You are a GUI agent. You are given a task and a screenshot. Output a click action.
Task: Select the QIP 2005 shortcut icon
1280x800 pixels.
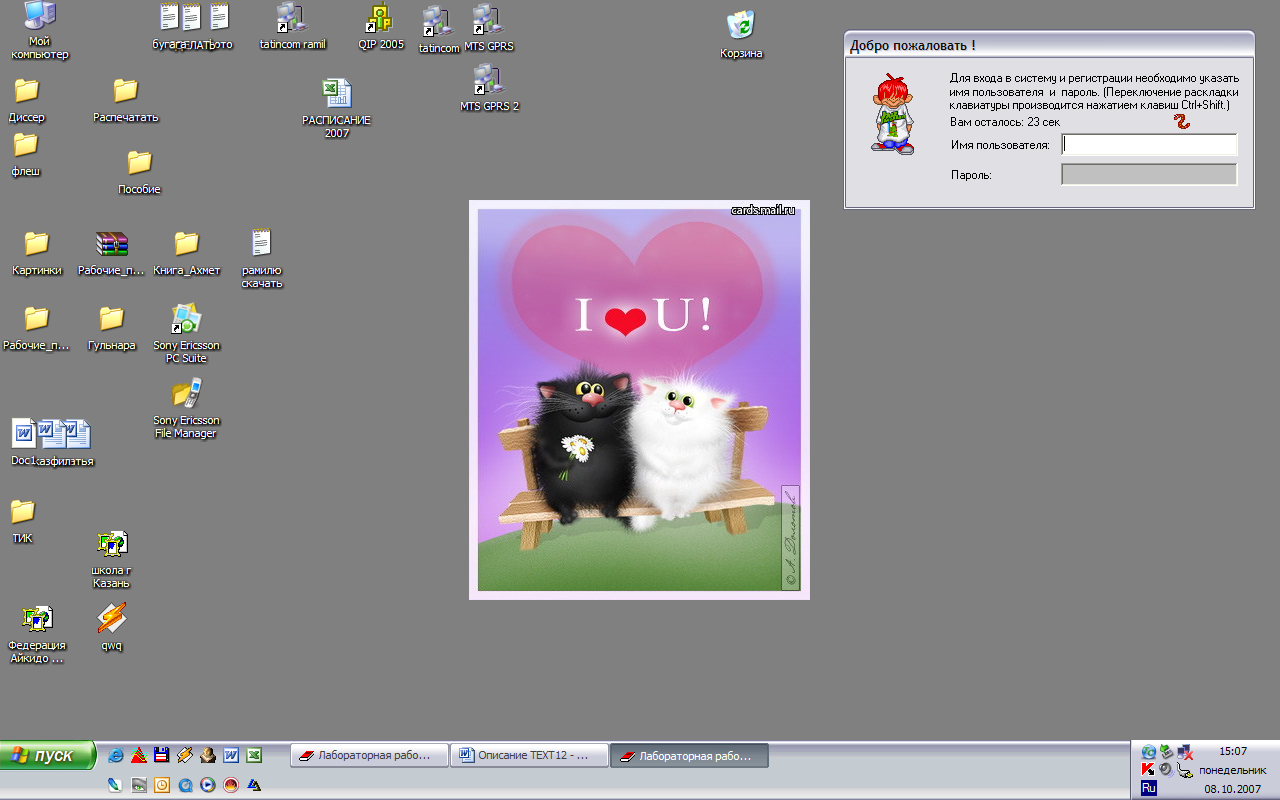pyautogui.click(x=381, y=27)
